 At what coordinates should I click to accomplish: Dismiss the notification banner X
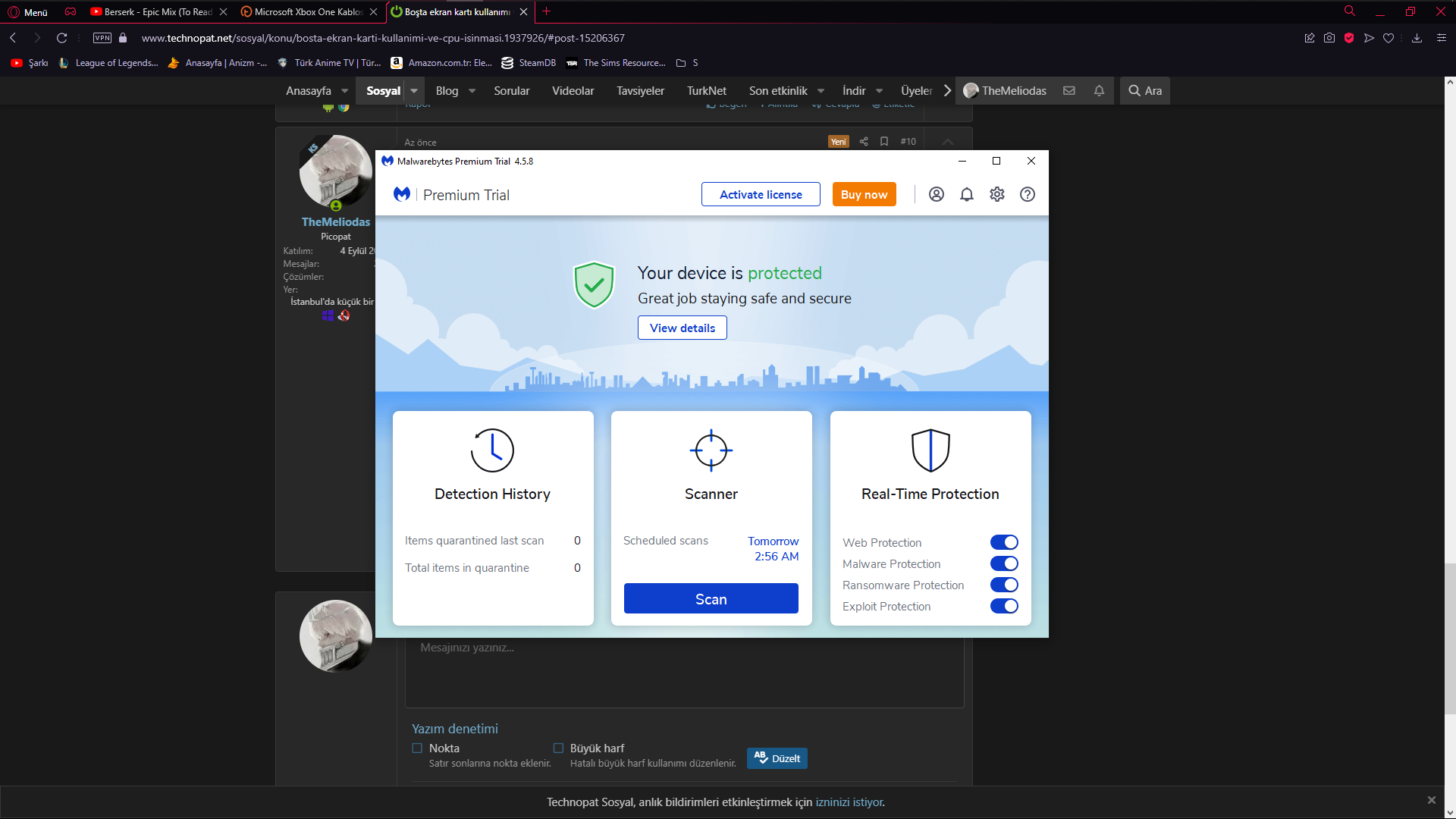pyautogui.click(x=1432, y=800)
